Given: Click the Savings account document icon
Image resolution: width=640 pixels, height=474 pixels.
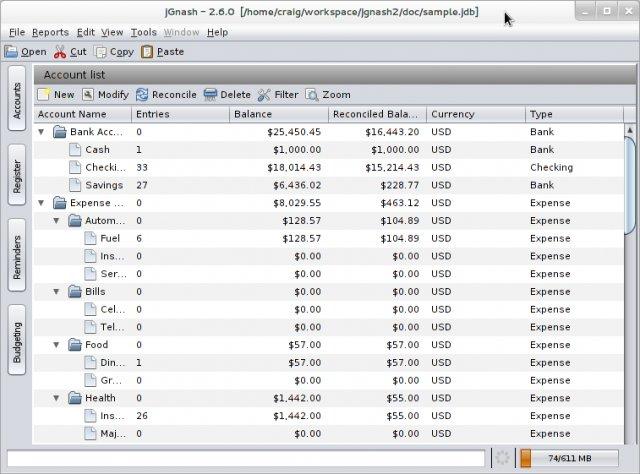Looking at the screenshot, I should click(x=75, y=185).
